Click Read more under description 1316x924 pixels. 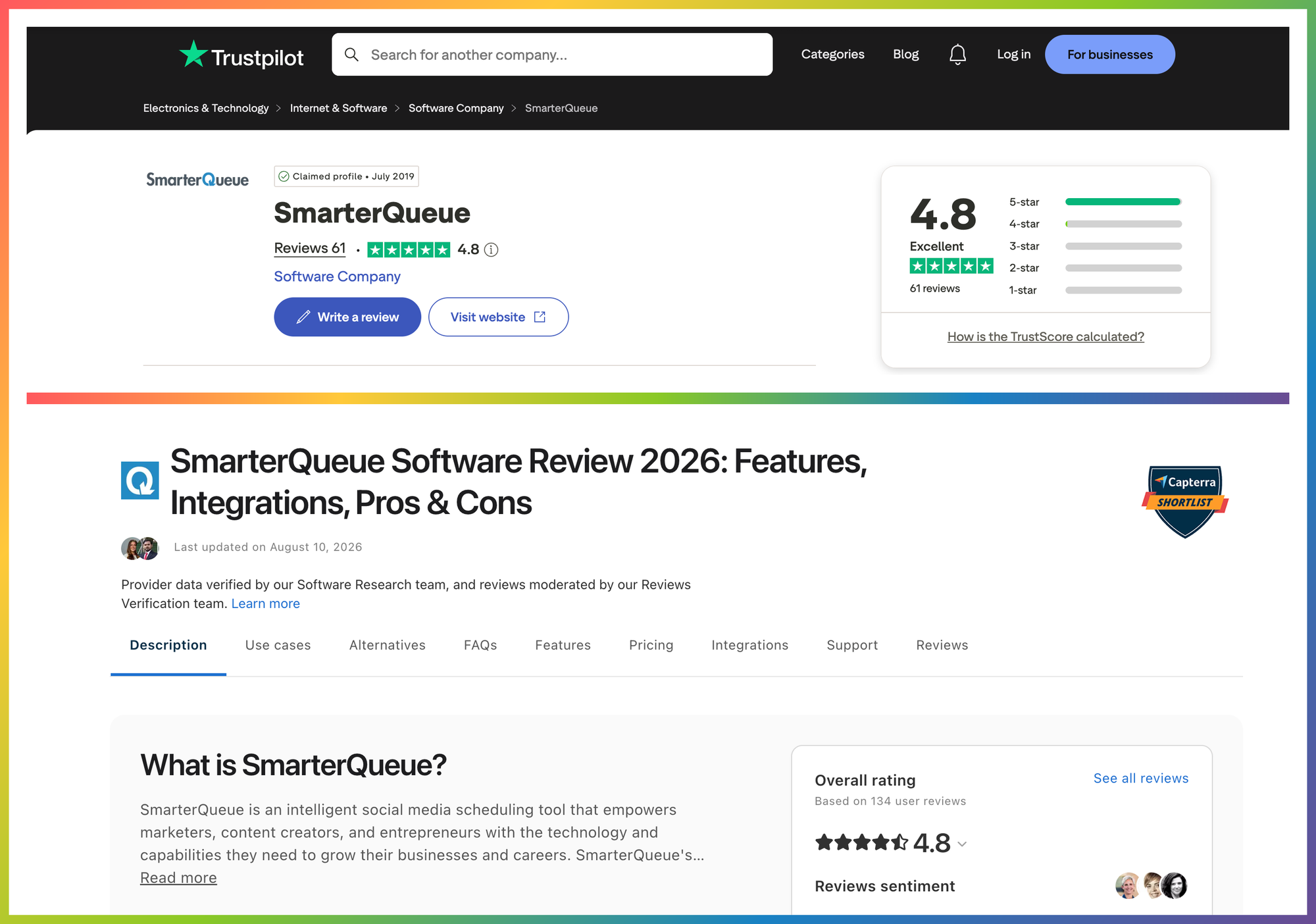[178, 878]
